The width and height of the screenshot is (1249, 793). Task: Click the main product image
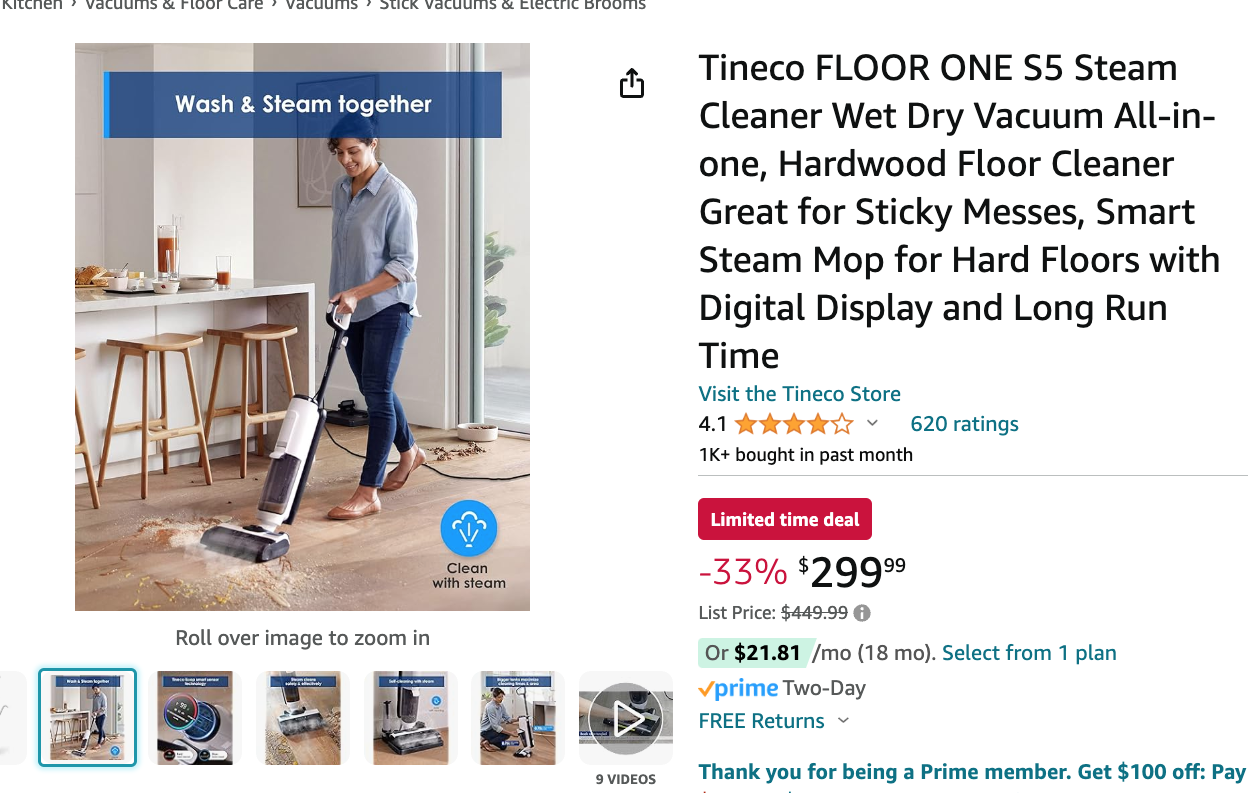[302, 327]
